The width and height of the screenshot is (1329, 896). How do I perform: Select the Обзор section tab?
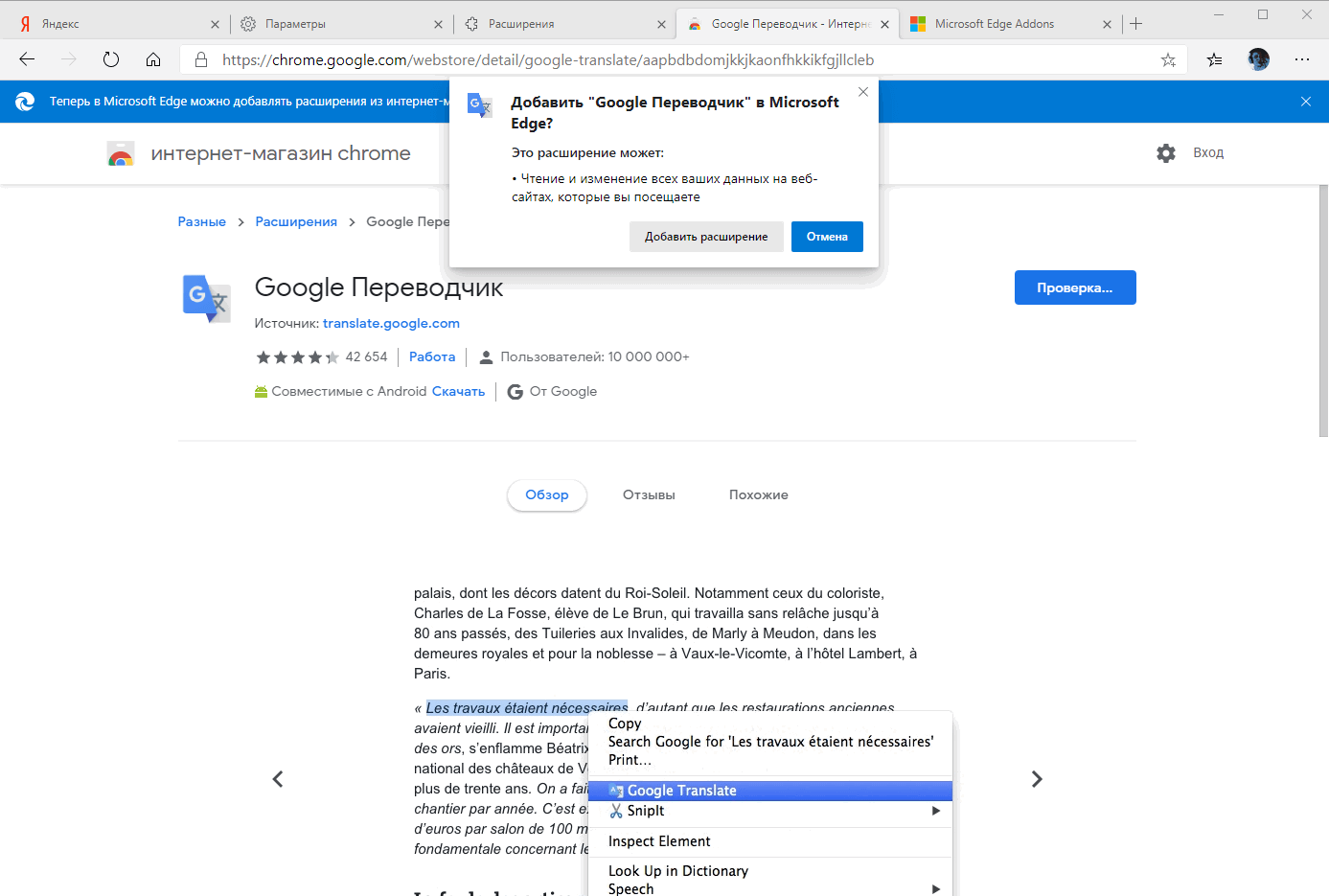tap(547, 495)
